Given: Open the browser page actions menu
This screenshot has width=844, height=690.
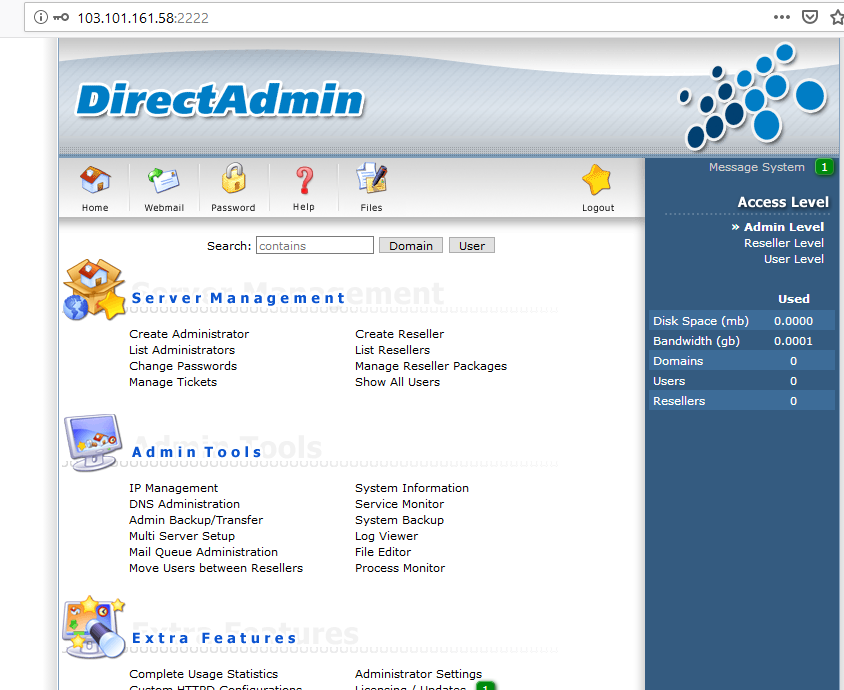Looking at the screenshot, I should click(x=782, y=17).
